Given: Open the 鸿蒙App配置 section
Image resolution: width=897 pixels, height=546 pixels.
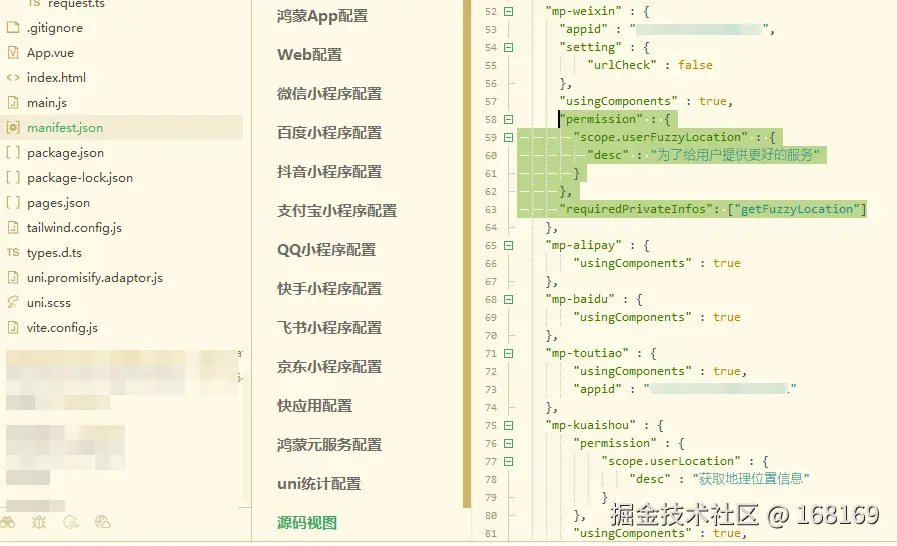Looking at the screenshot, I should (x=322, y=16).
